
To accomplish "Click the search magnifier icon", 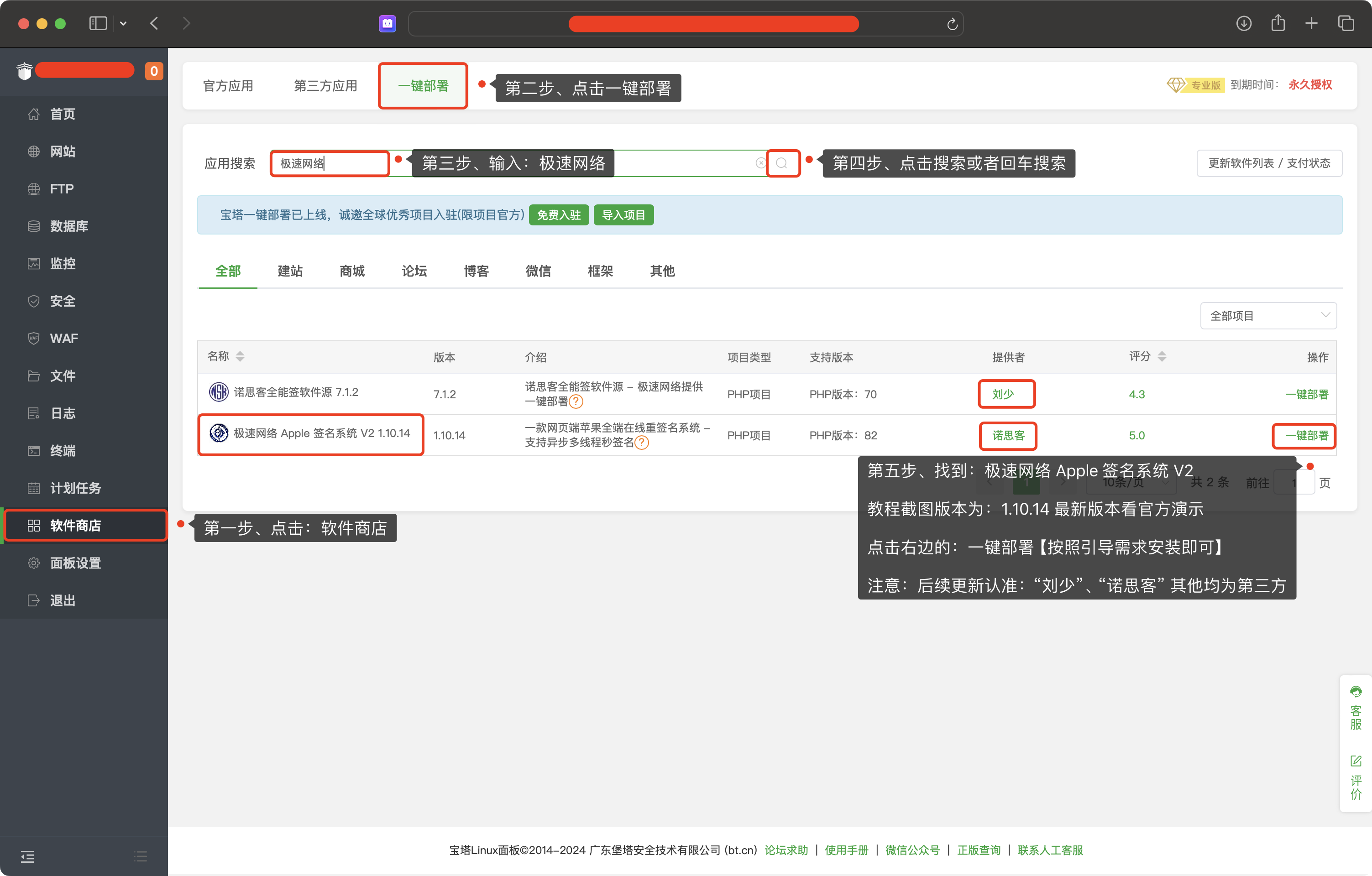I will 782,163.
